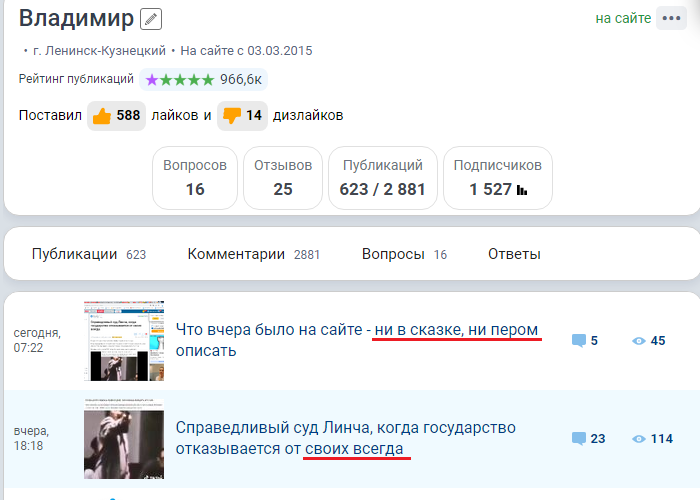Switch to the Комментарии tab
The width and height of the screenshot is (700, 500).
point(254,254)
